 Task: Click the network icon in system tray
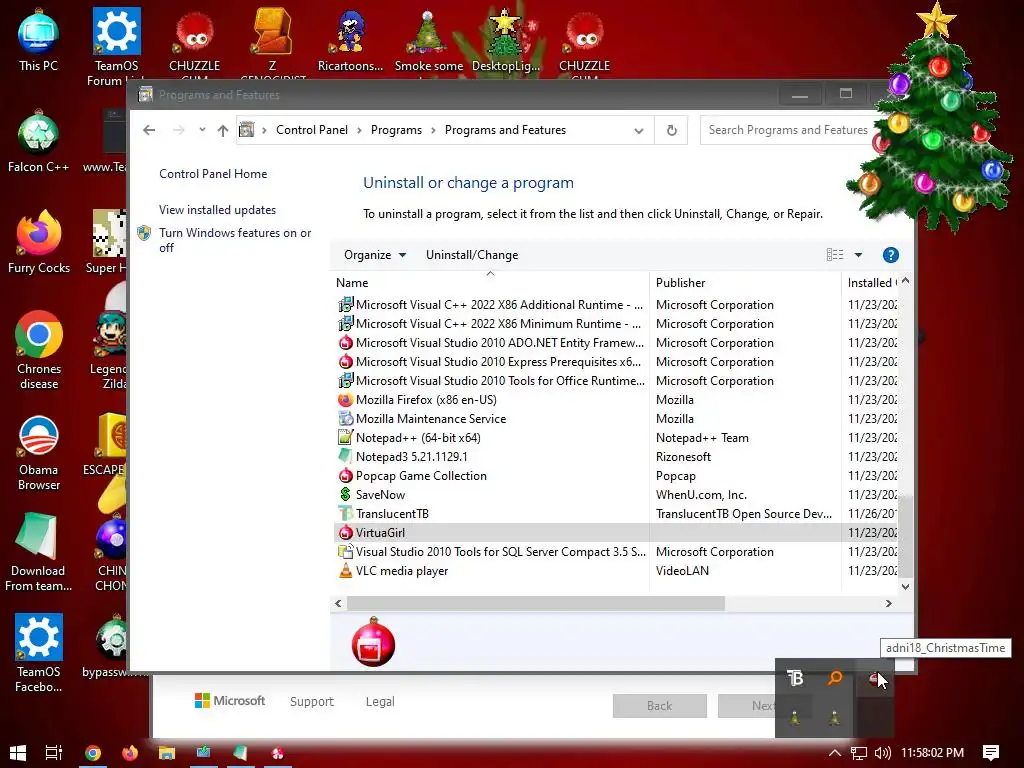click(858, 753)
